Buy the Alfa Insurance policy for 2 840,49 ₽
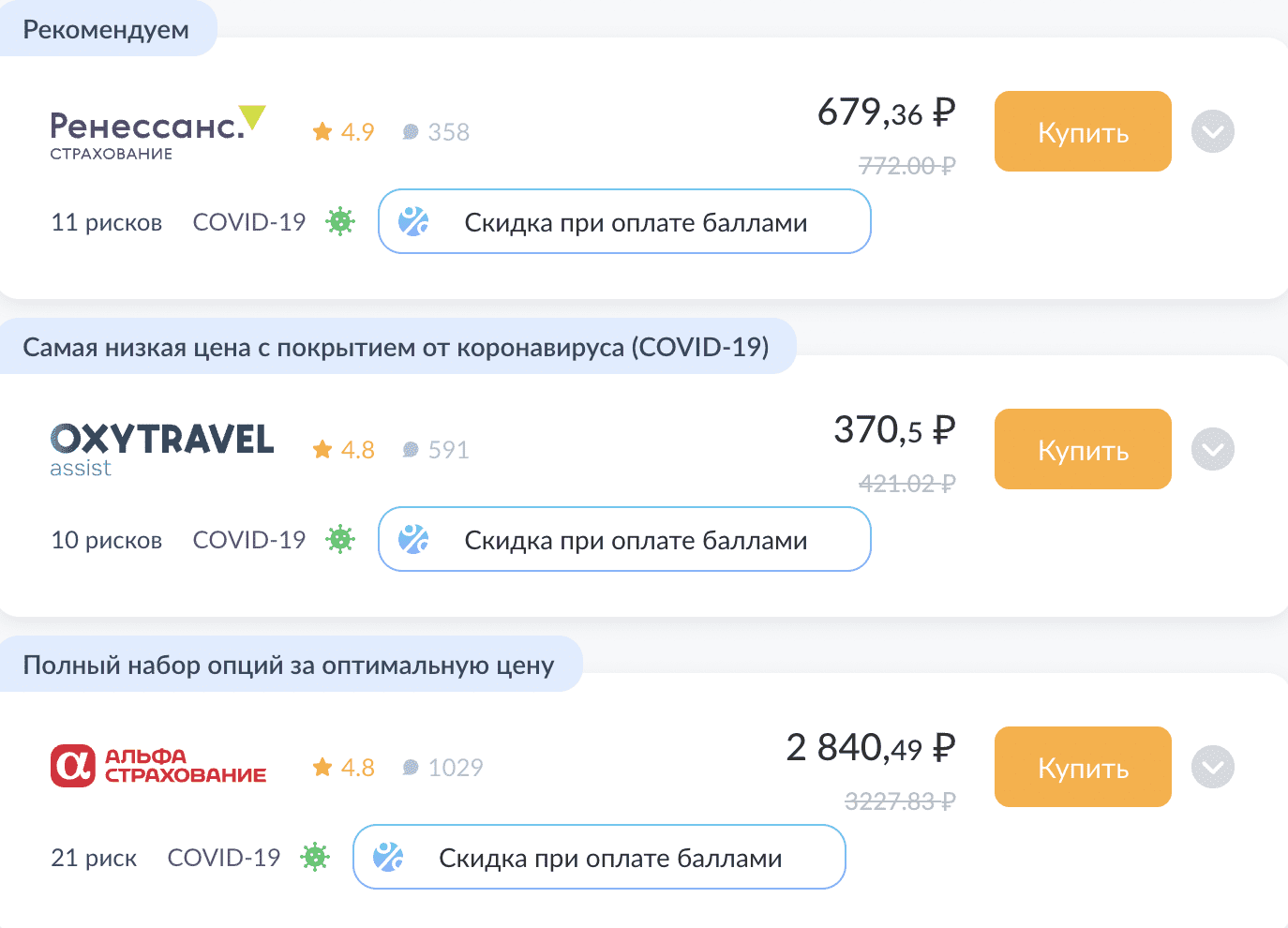Screen dimensions: 1288x928 click(x=1083, y=767)
